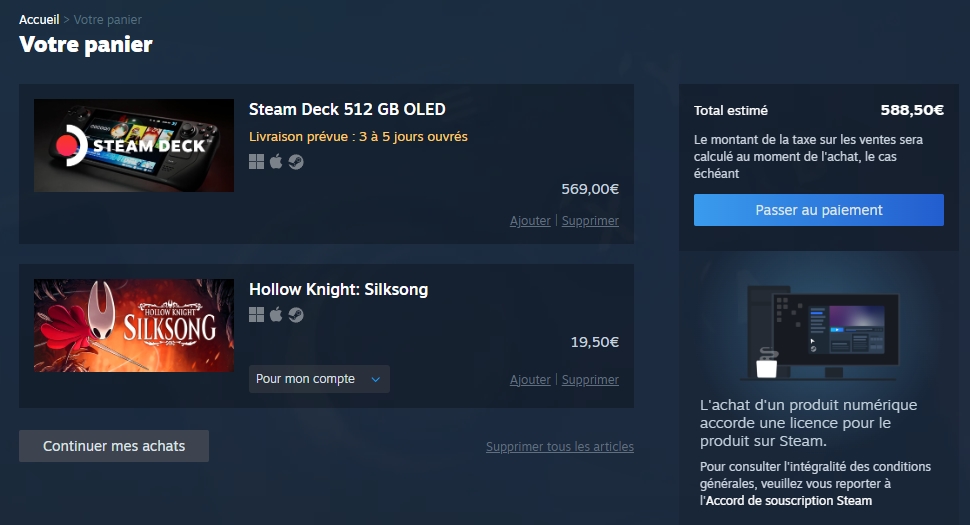Image resolution: width=970 pixels, height=525 pixels.
Task: Open the Silksong game thumbnail
Action: coord(134,325)
